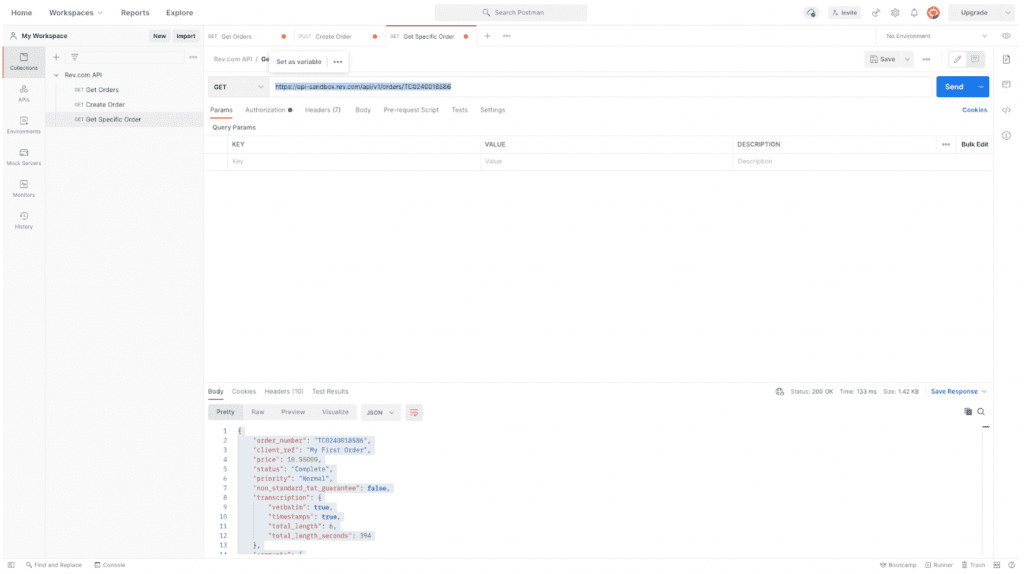Search the response with the magnifier icon
The image size is (1024, 574).
point(981,412)
